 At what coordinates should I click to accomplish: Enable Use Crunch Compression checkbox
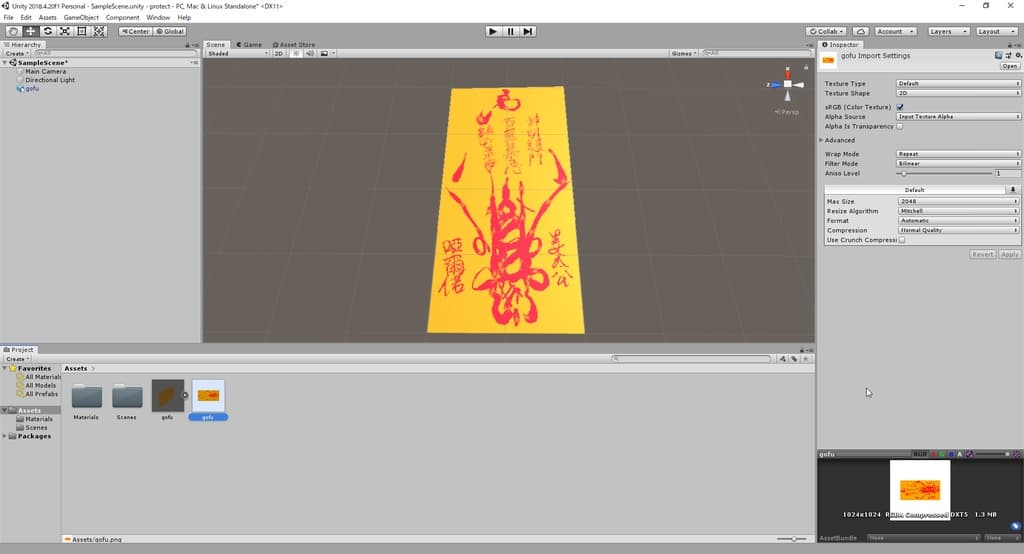(x=902, y=240)
